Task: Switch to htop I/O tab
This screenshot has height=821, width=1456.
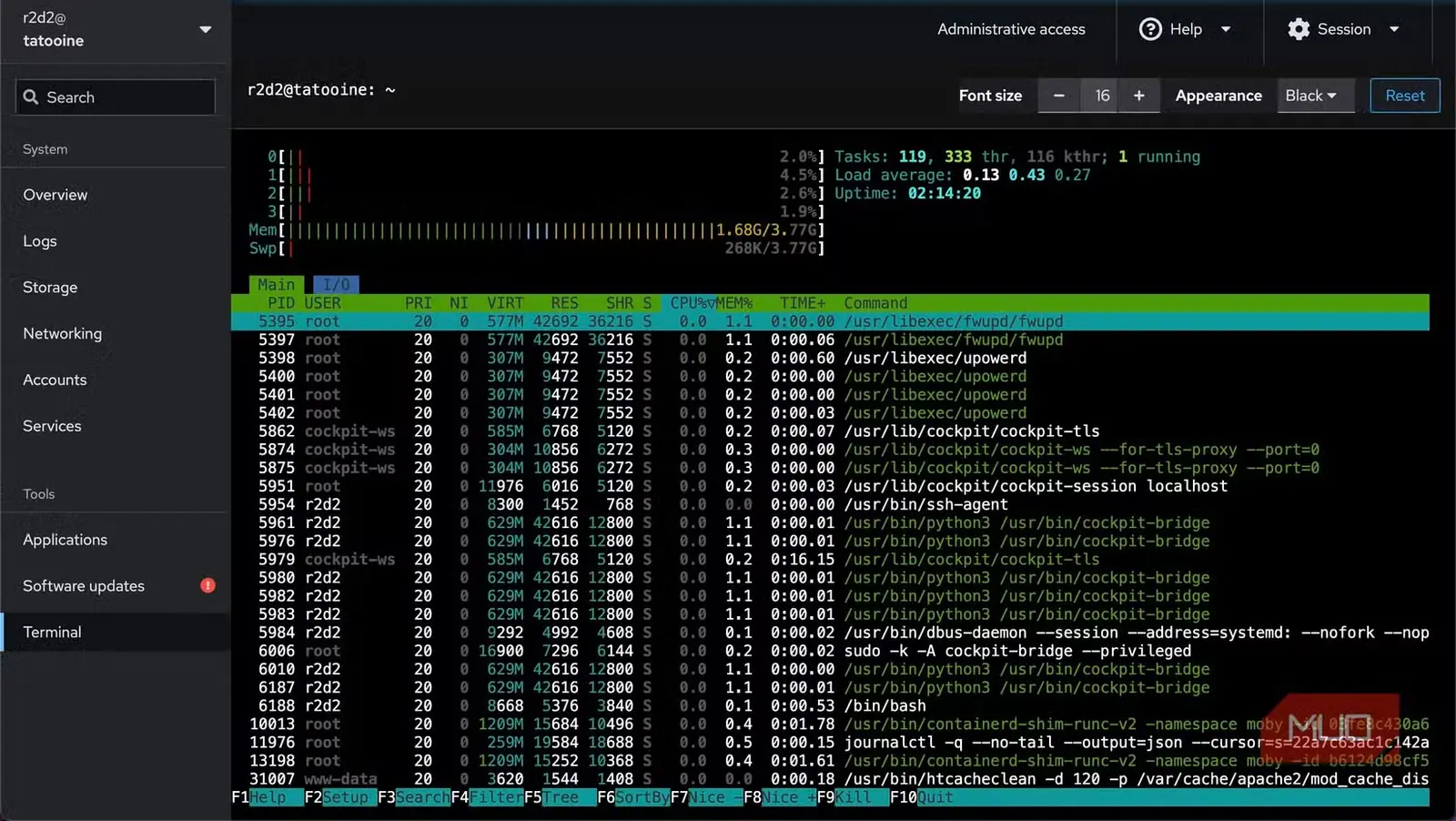Action: click(337, 285)
